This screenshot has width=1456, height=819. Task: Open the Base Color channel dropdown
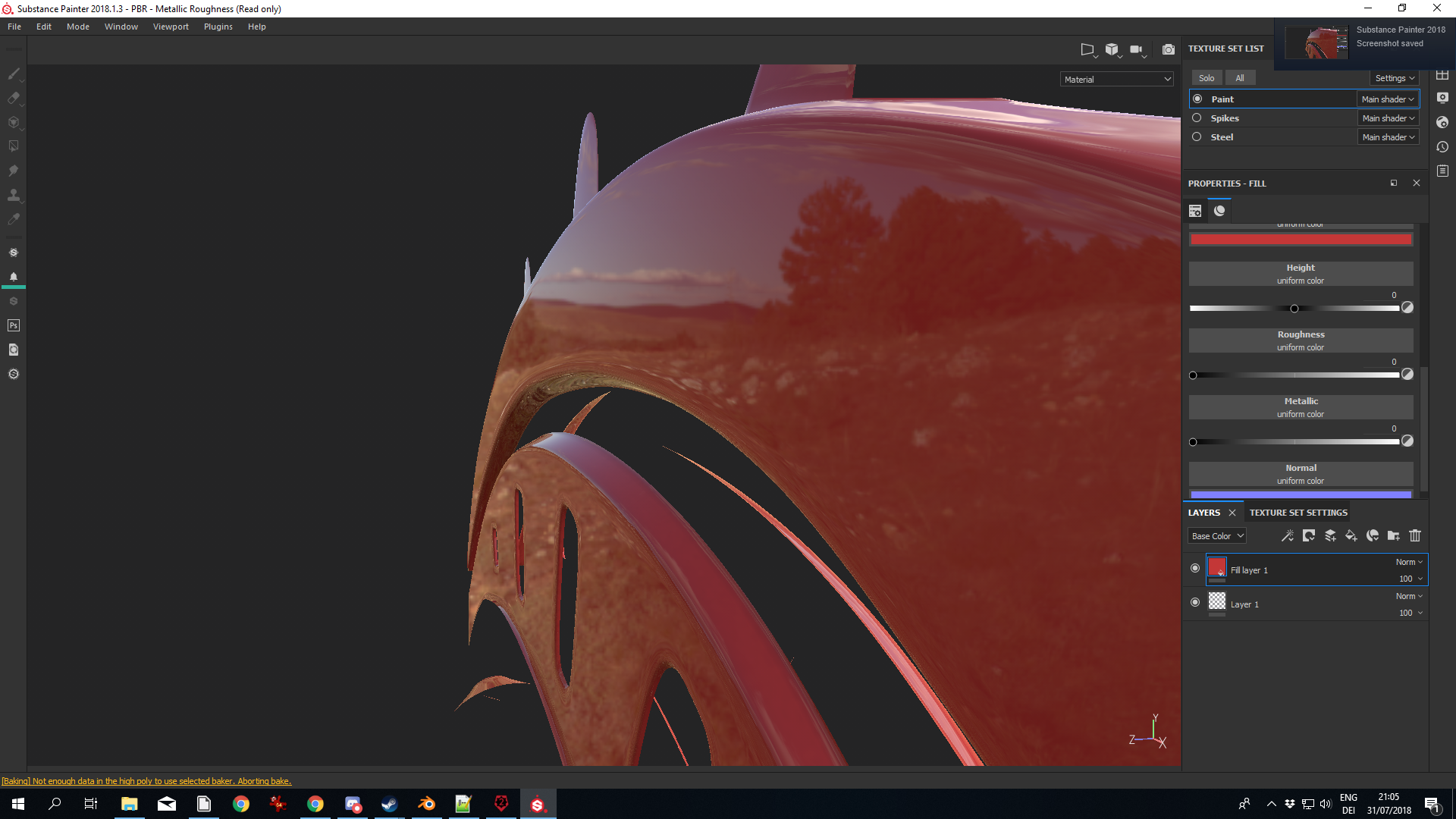[x=1216, y=536]
